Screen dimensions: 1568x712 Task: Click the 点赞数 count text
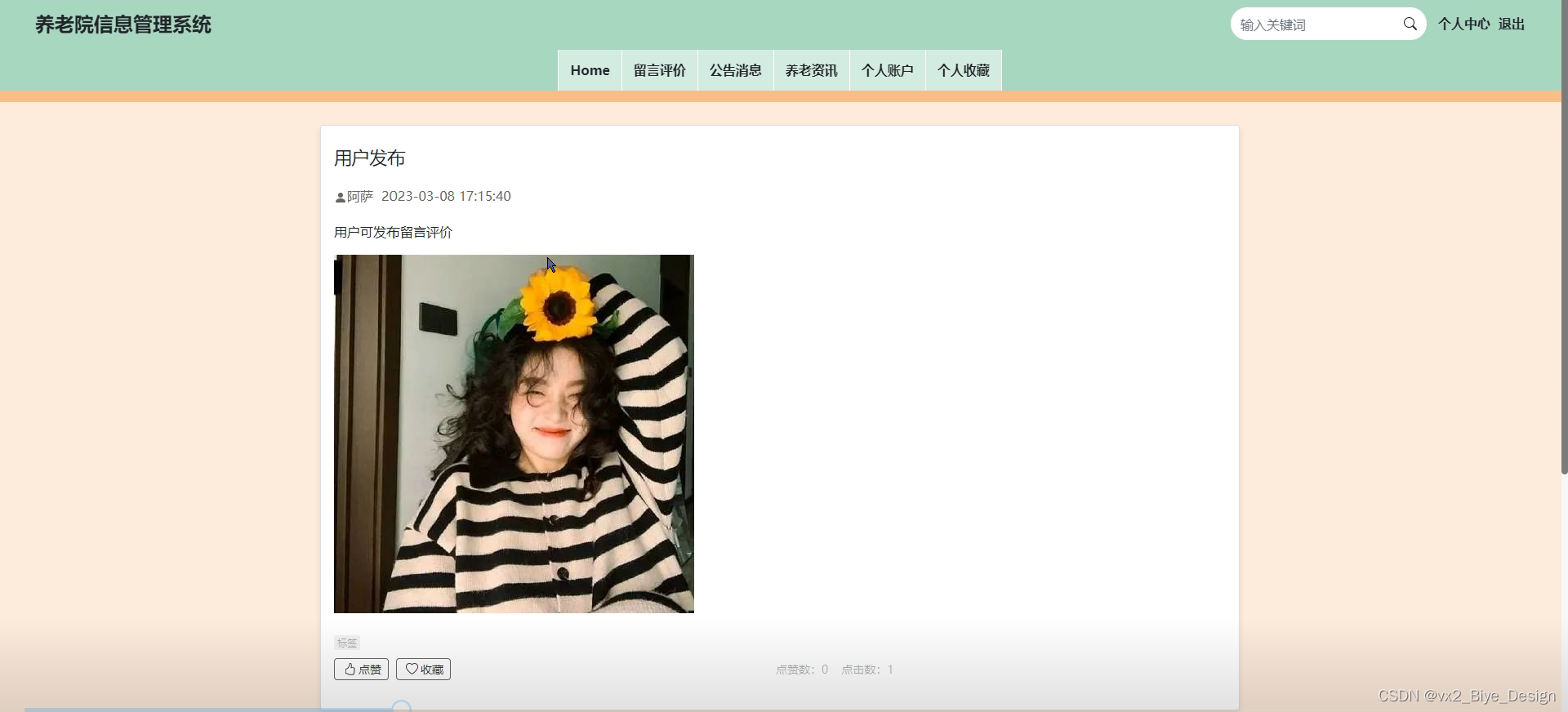click(x=802, y=670)
